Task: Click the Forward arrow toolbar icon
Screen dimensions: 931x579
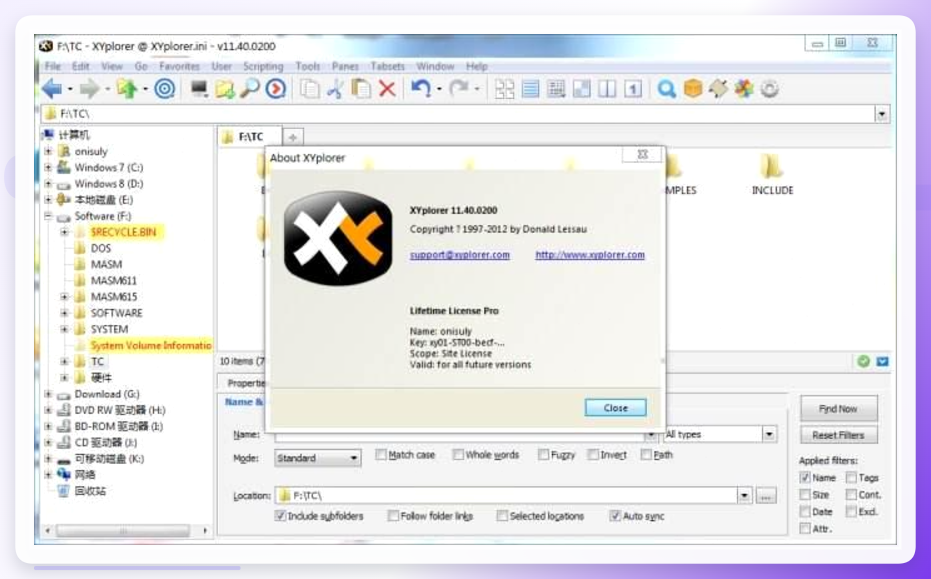Action: tap(90, 89)
